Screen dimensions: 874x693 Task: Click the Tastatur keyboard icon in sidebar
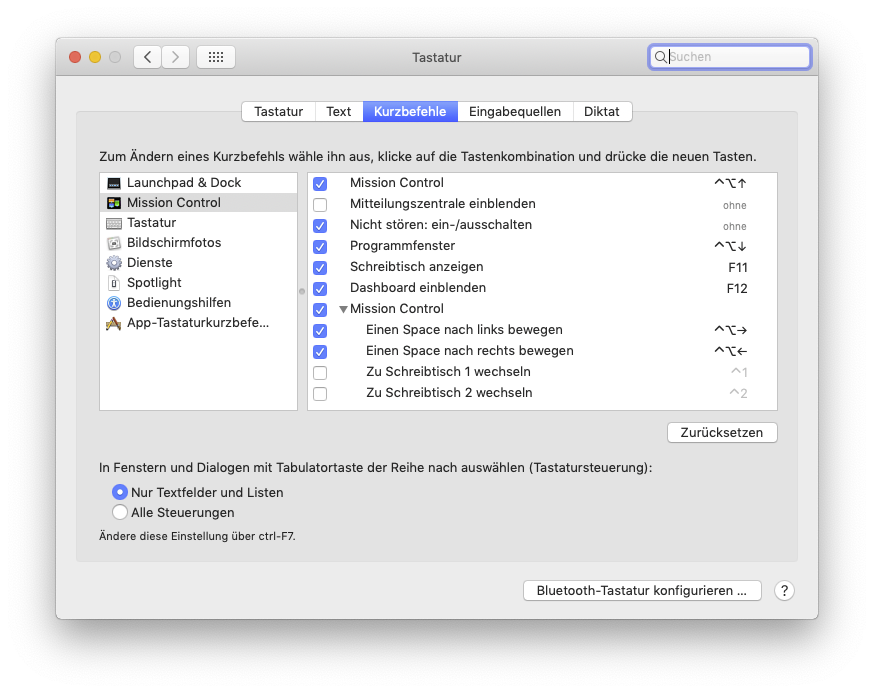[114, 223]
